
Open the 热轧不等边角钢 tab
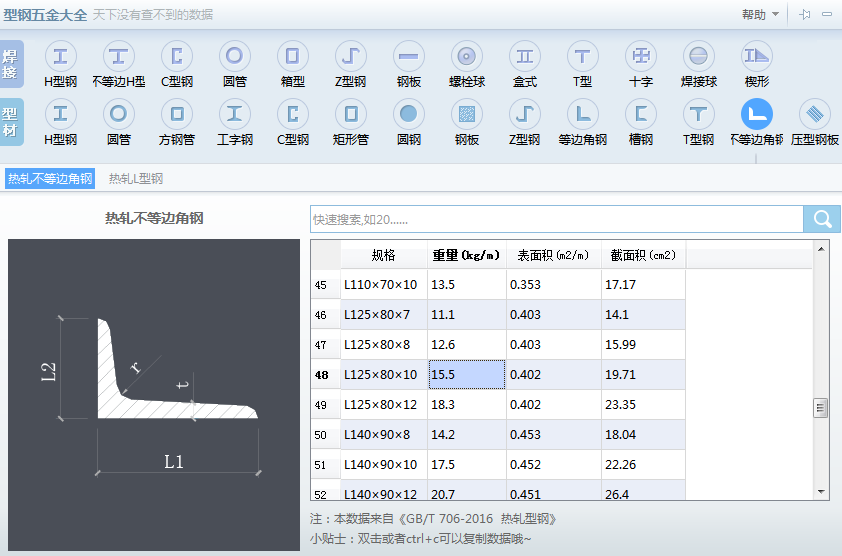coord(50,178)
